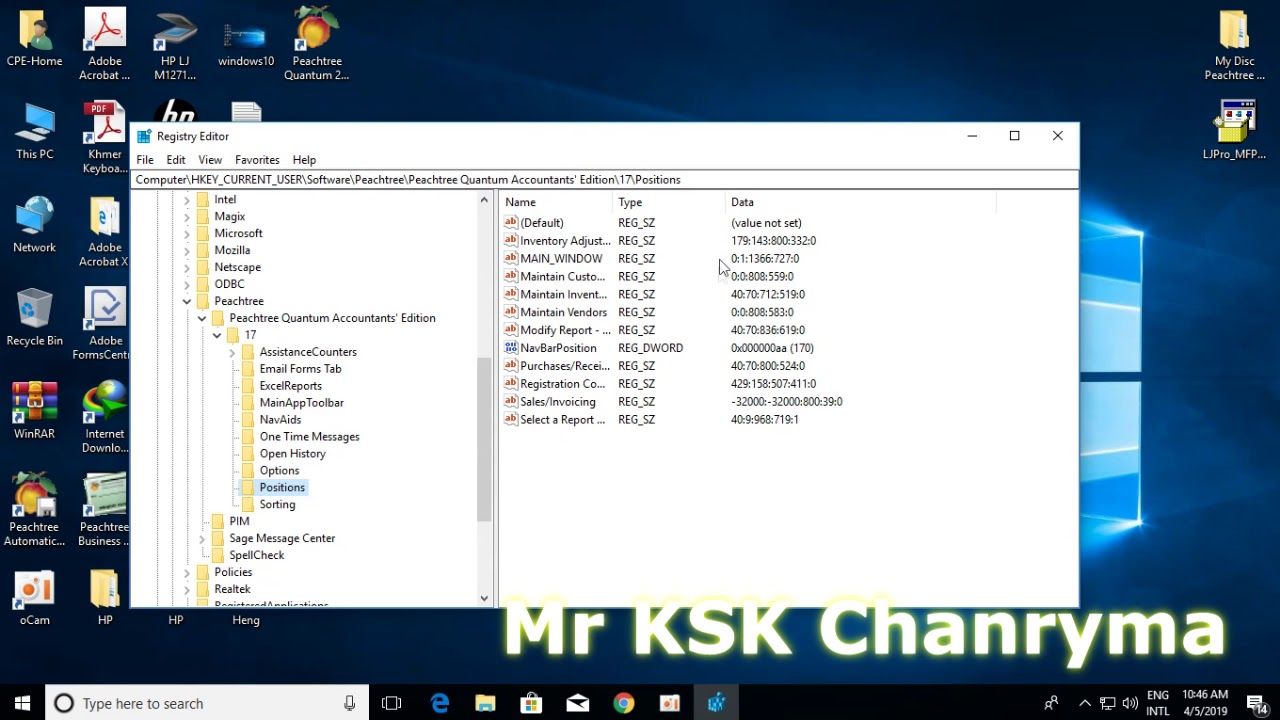Select the My Disc Peachtree folder

(1235, 44)
